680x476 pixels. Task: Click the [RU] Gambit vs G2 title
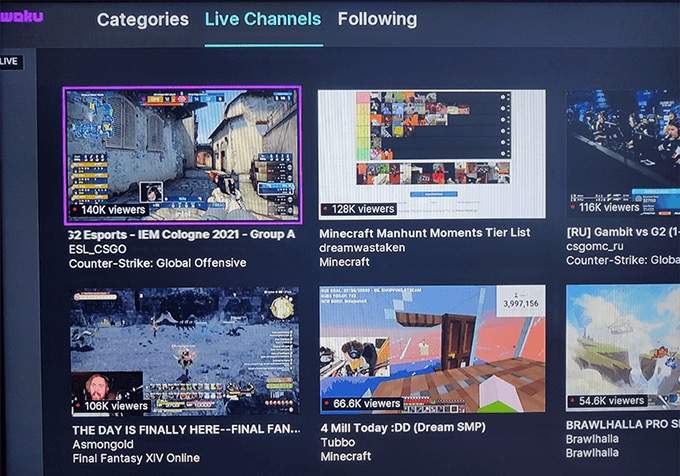[623, 232]
